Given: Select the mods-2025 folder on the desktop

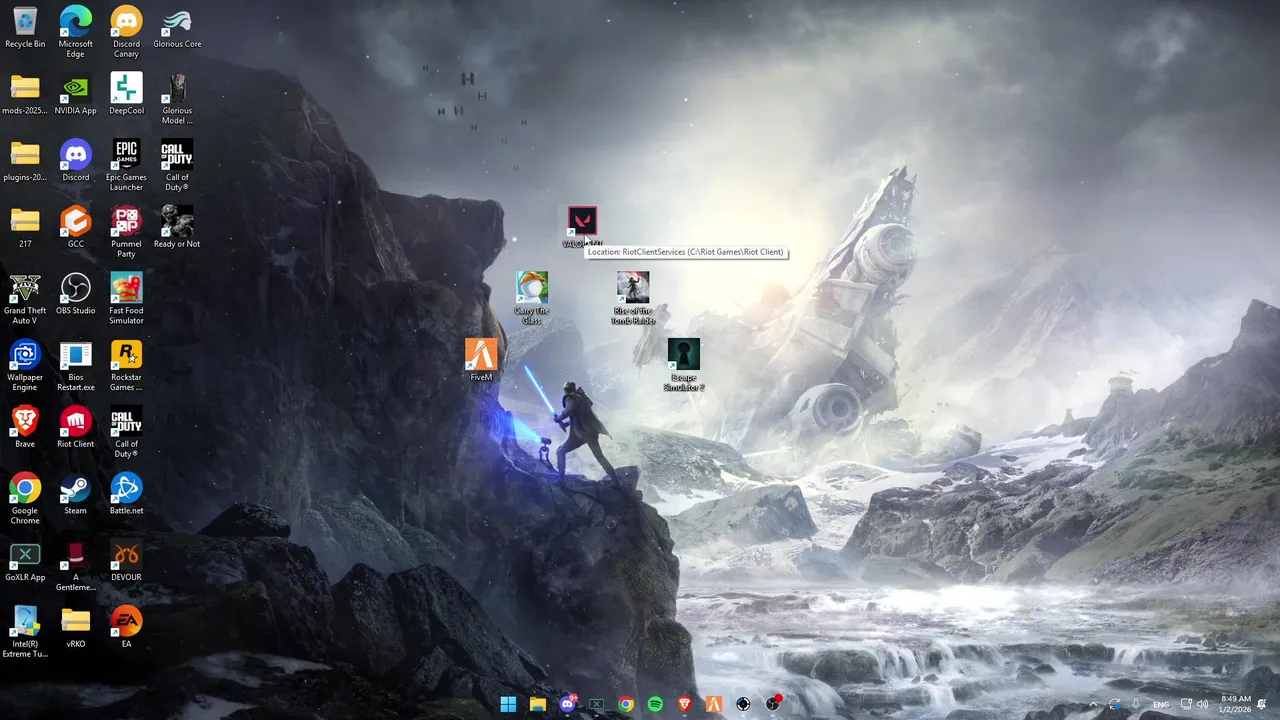Looking at the screenshot, I should click(25, 94).
